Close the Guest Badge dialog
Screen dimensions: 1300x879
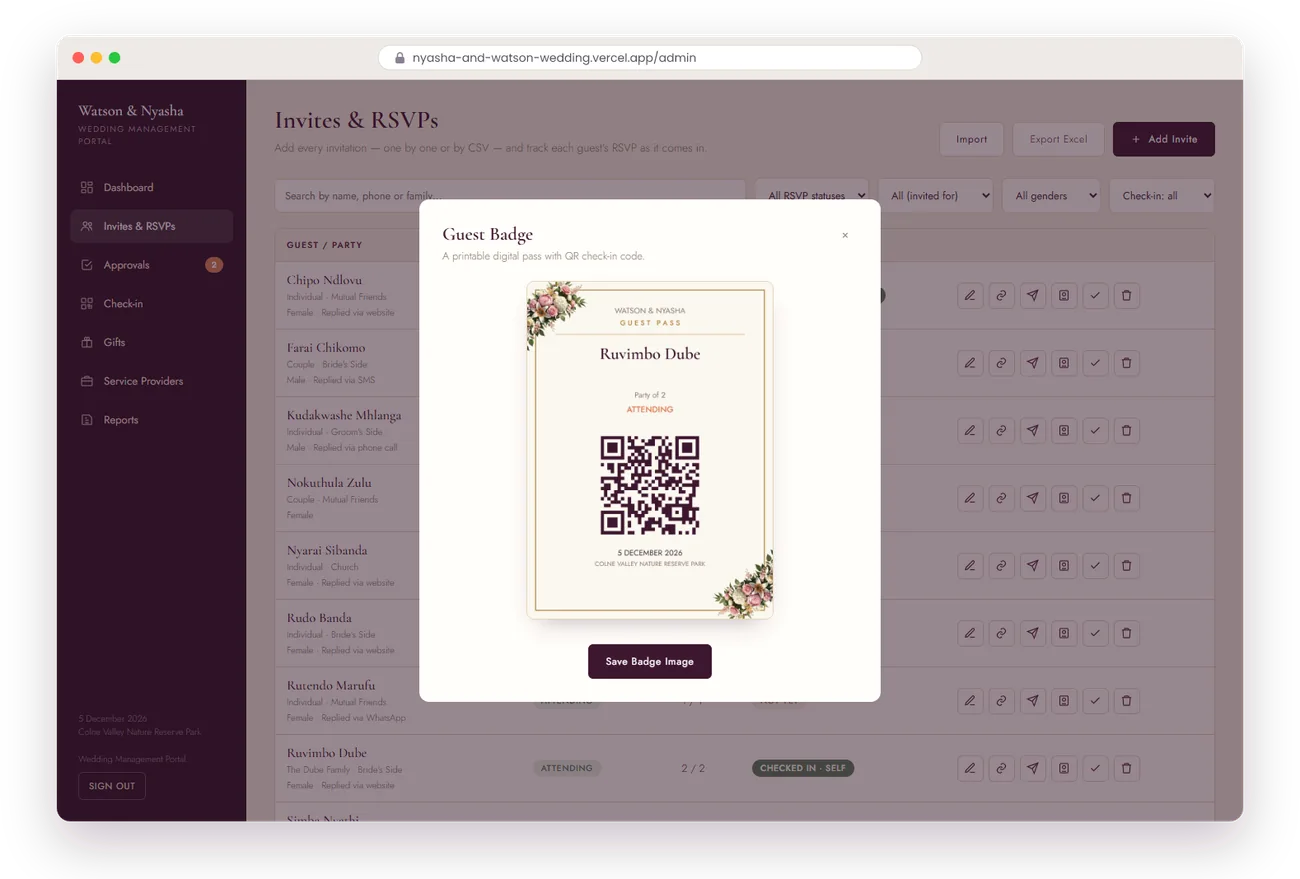845,236
